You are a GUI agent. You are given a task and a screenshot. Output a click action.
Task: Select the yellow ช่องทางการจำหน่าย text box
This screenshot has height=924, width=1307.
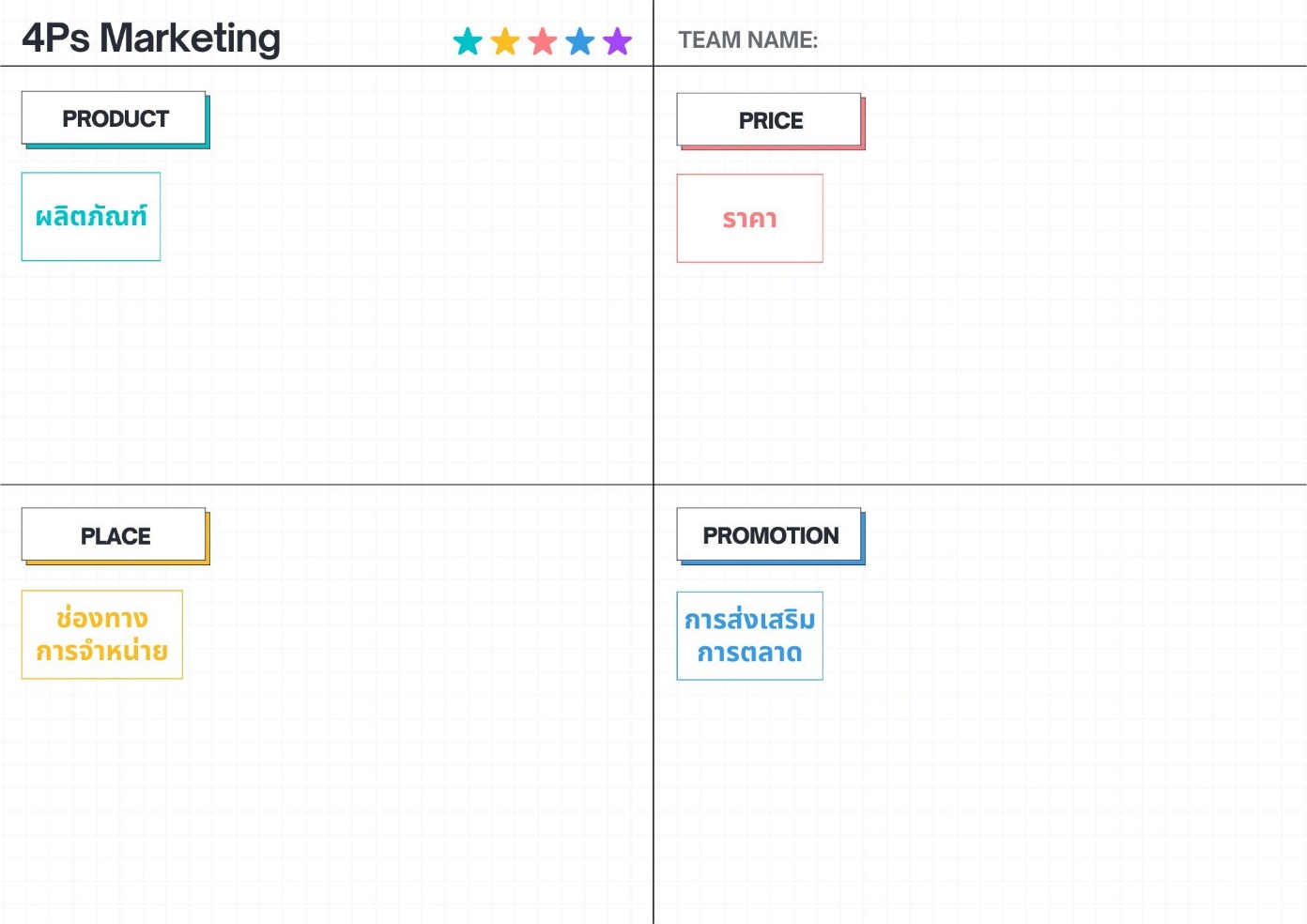coord(101,635)
